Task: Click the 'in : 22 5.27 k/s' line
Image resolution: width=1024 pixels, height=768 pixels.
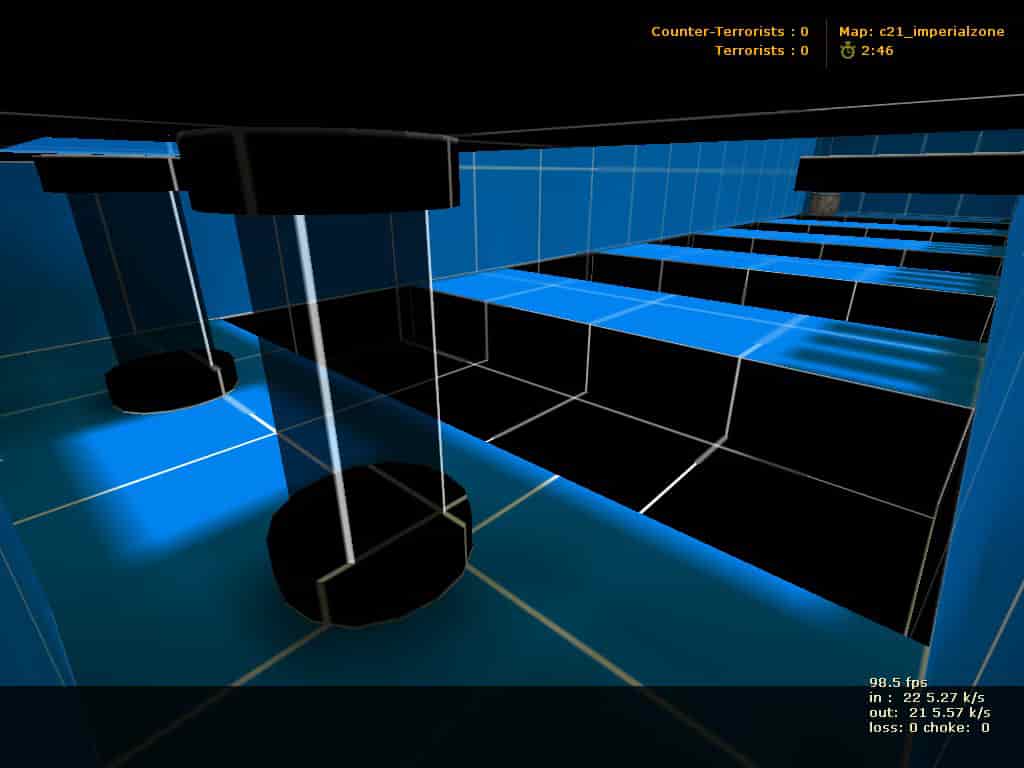Action: click(927, 697)
